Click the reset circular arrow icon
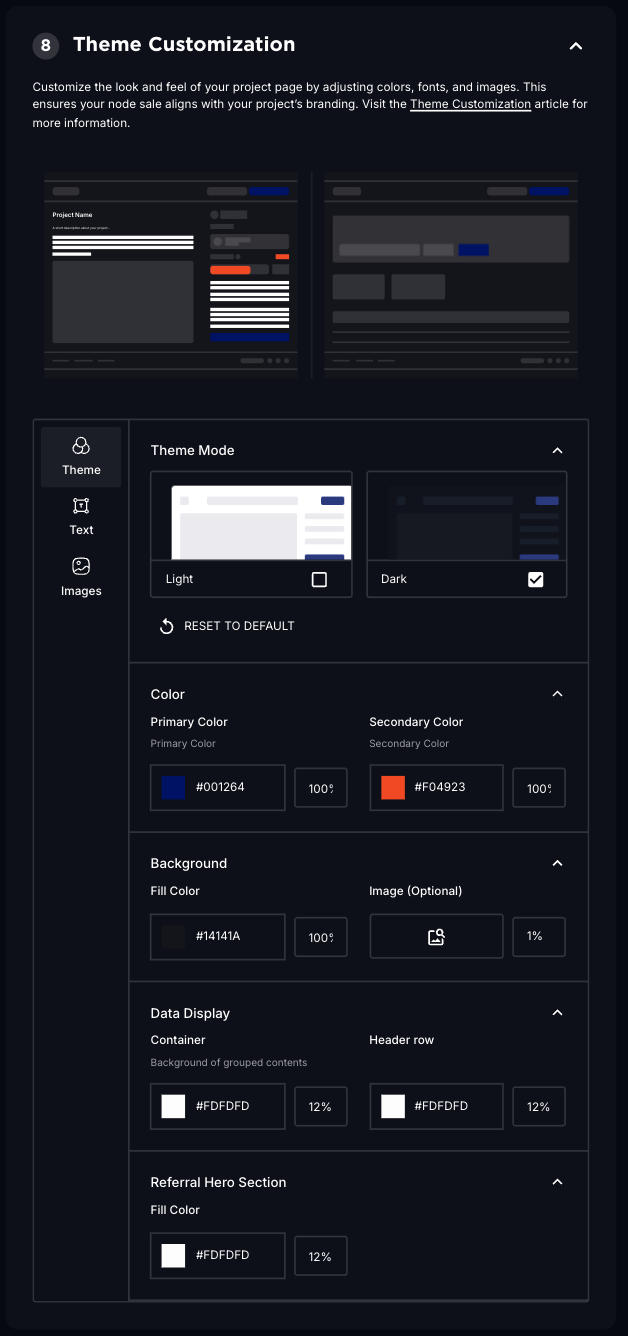The width and height of the screenshot is (628, 1336). click(167, 626)
